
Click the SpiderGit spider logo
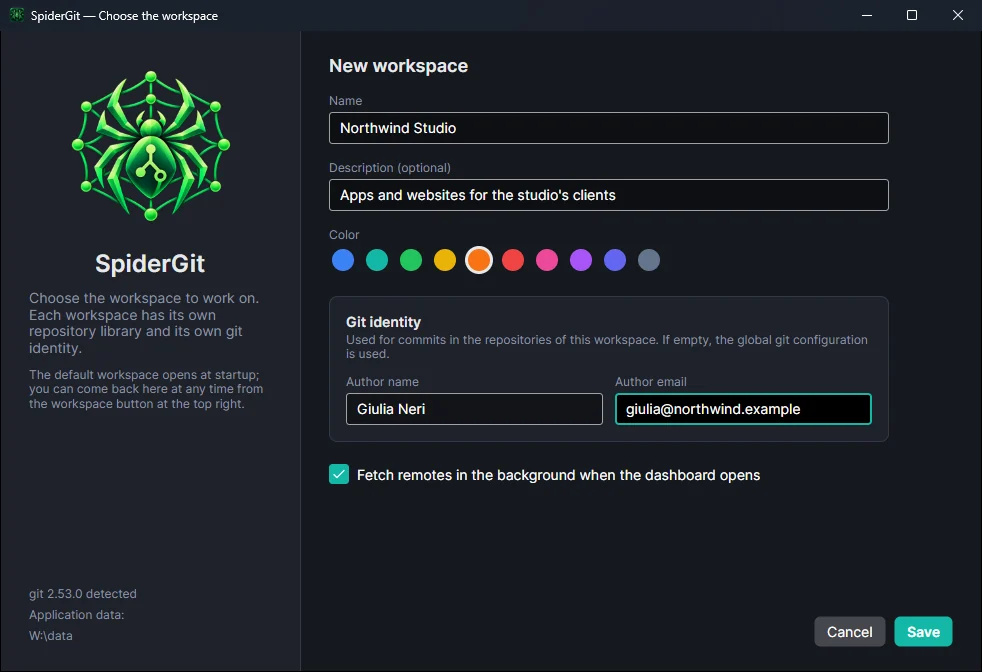coord(150,146)
